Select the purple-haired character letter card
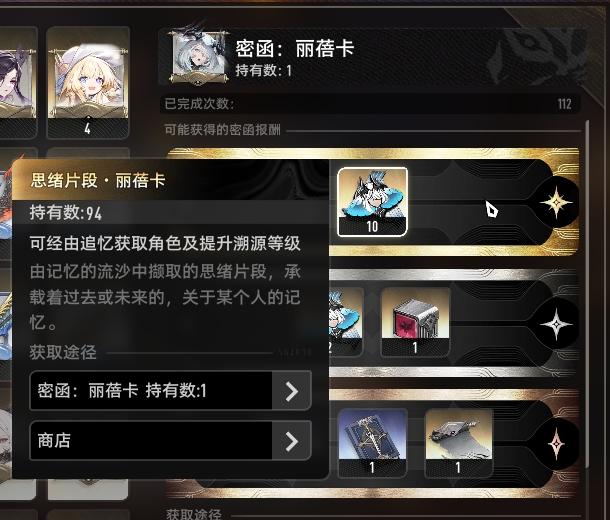Image resolution: width=610 pixels, height=520 pixels. 18,82
